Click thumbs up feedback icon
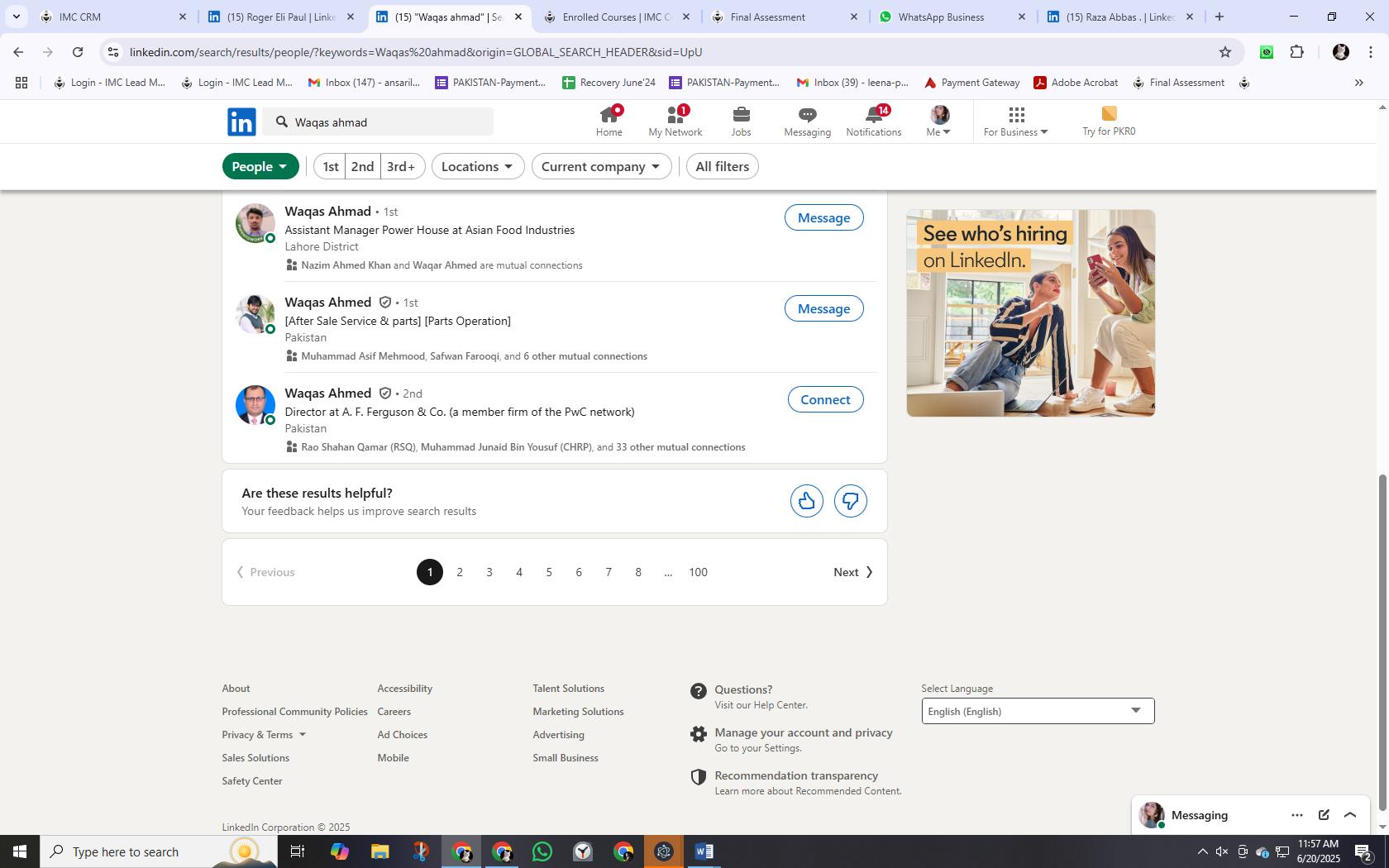Screen dimensions: 1389x868 pos(806,501)
